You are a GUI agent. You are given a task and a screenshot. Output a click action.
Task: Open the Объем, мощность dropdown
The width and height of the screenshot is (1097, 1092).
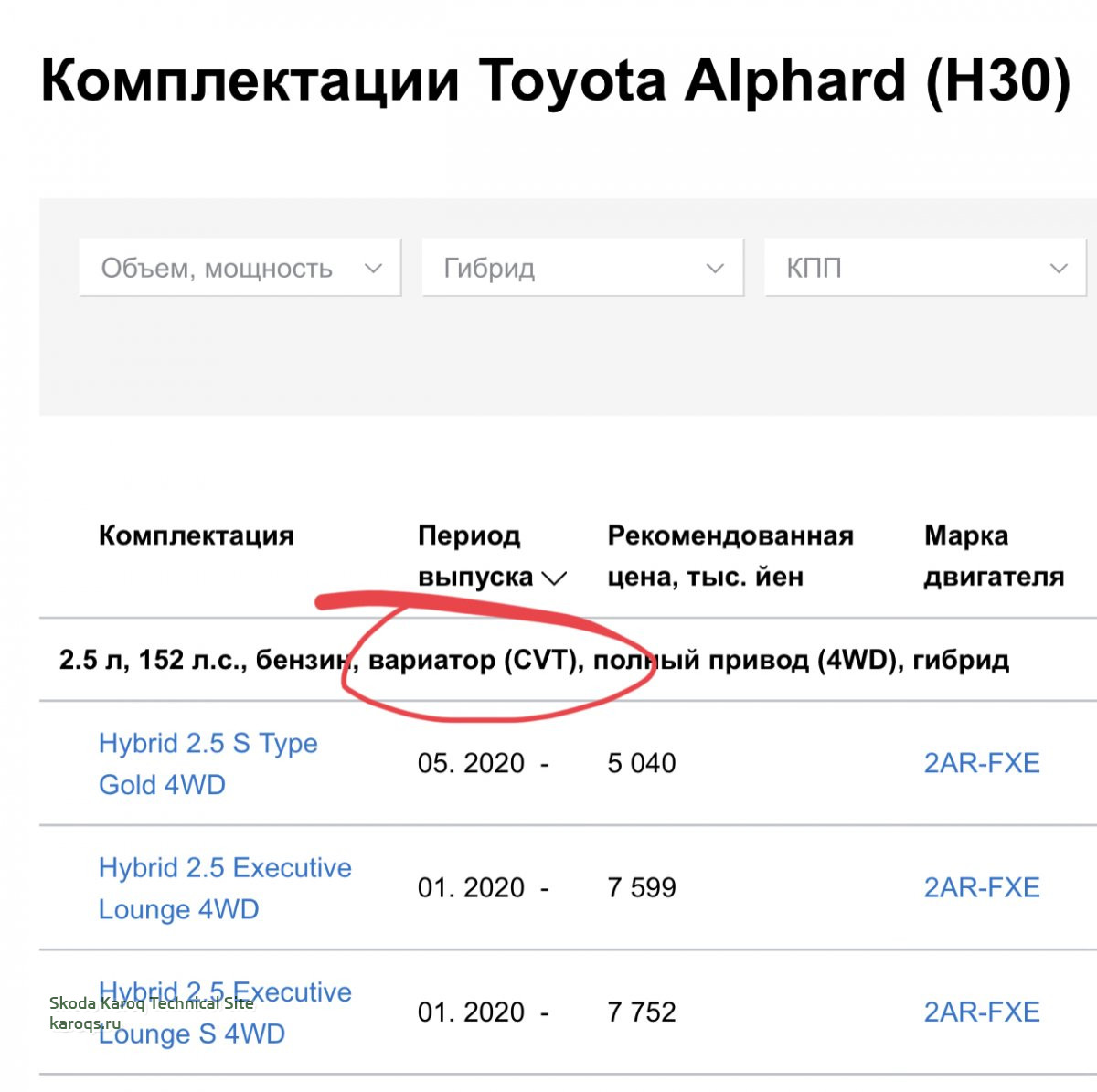pos(240,268)
